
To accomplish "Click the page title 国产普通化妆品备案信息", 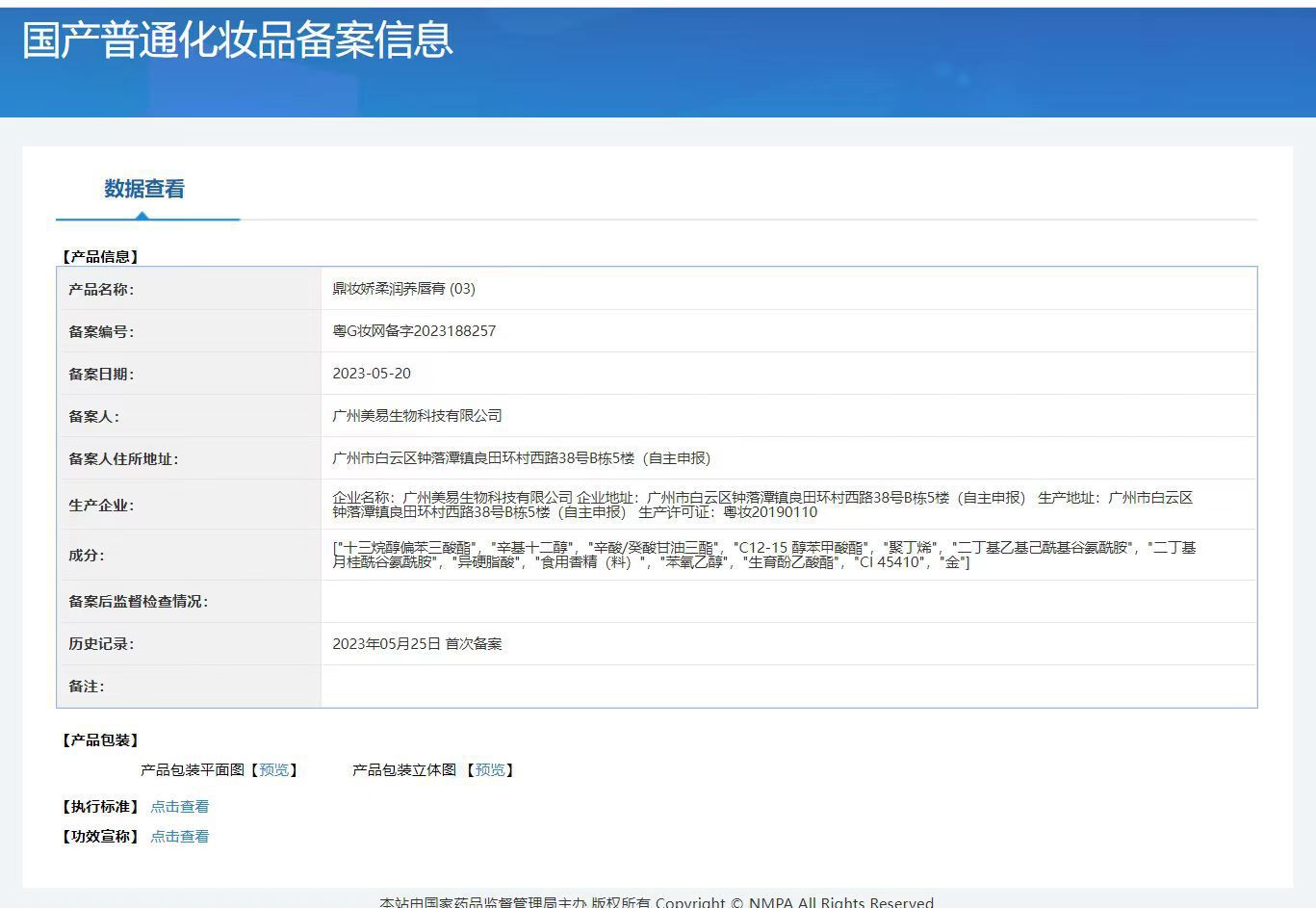I will (x=237, y=39).
